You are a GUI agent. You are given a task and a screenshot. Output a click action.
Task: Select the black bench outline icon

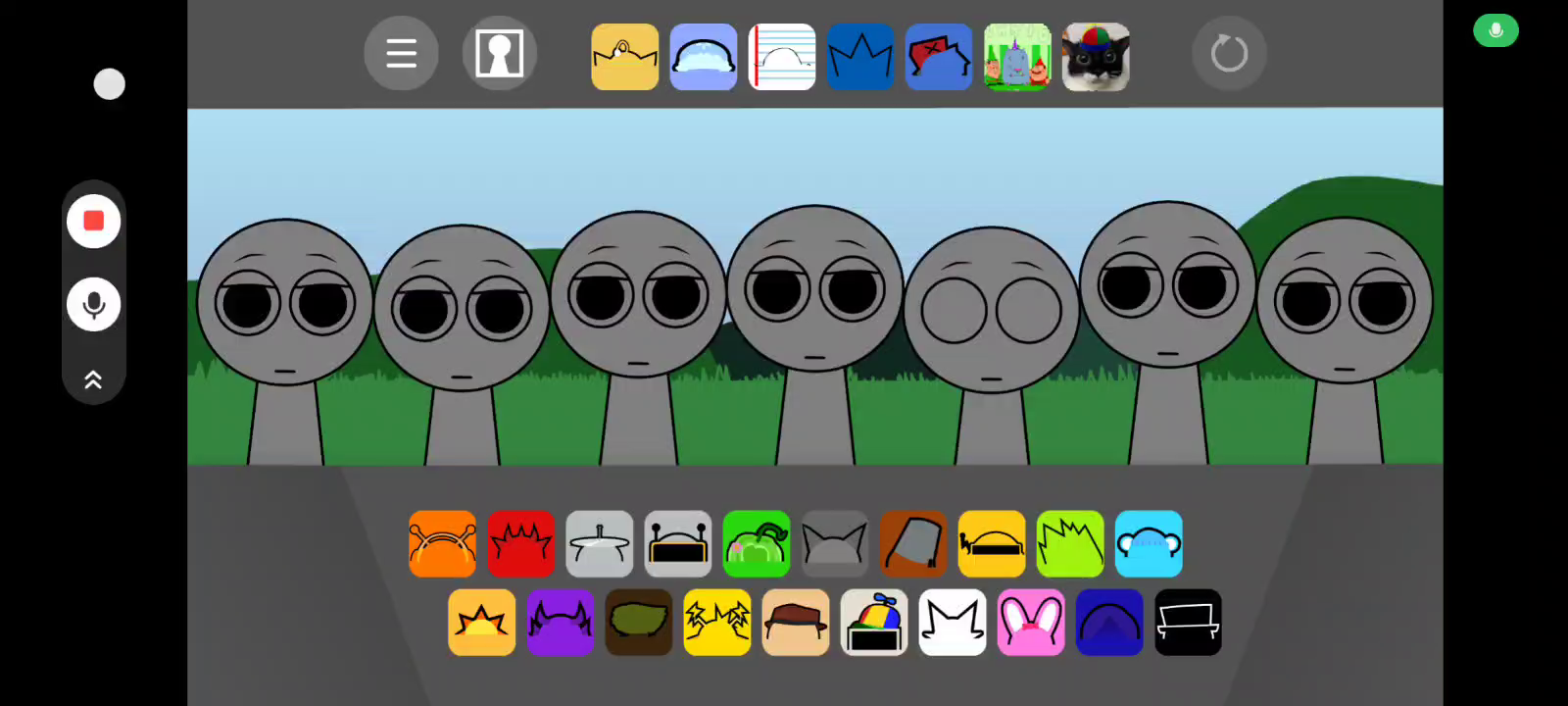pyautogui.click(x=1187, y=623)
